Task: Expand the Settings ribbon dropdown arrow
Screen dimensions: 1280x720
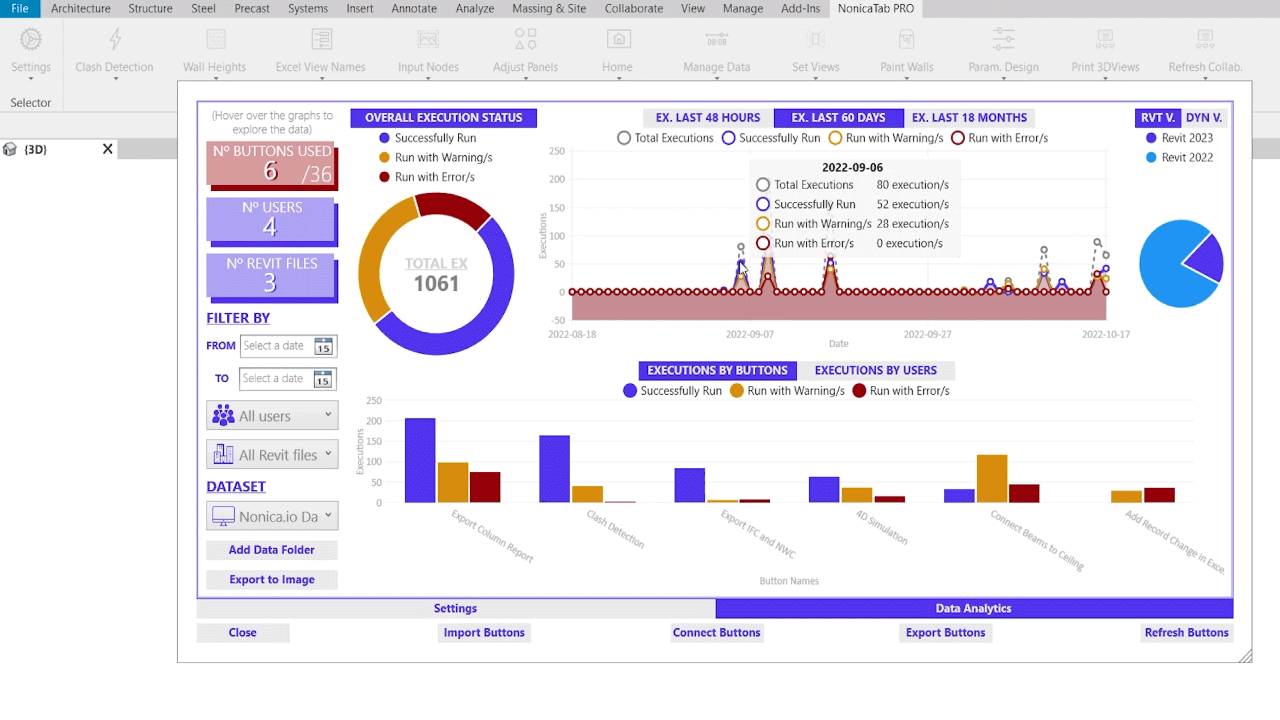Action: [31, 79]
